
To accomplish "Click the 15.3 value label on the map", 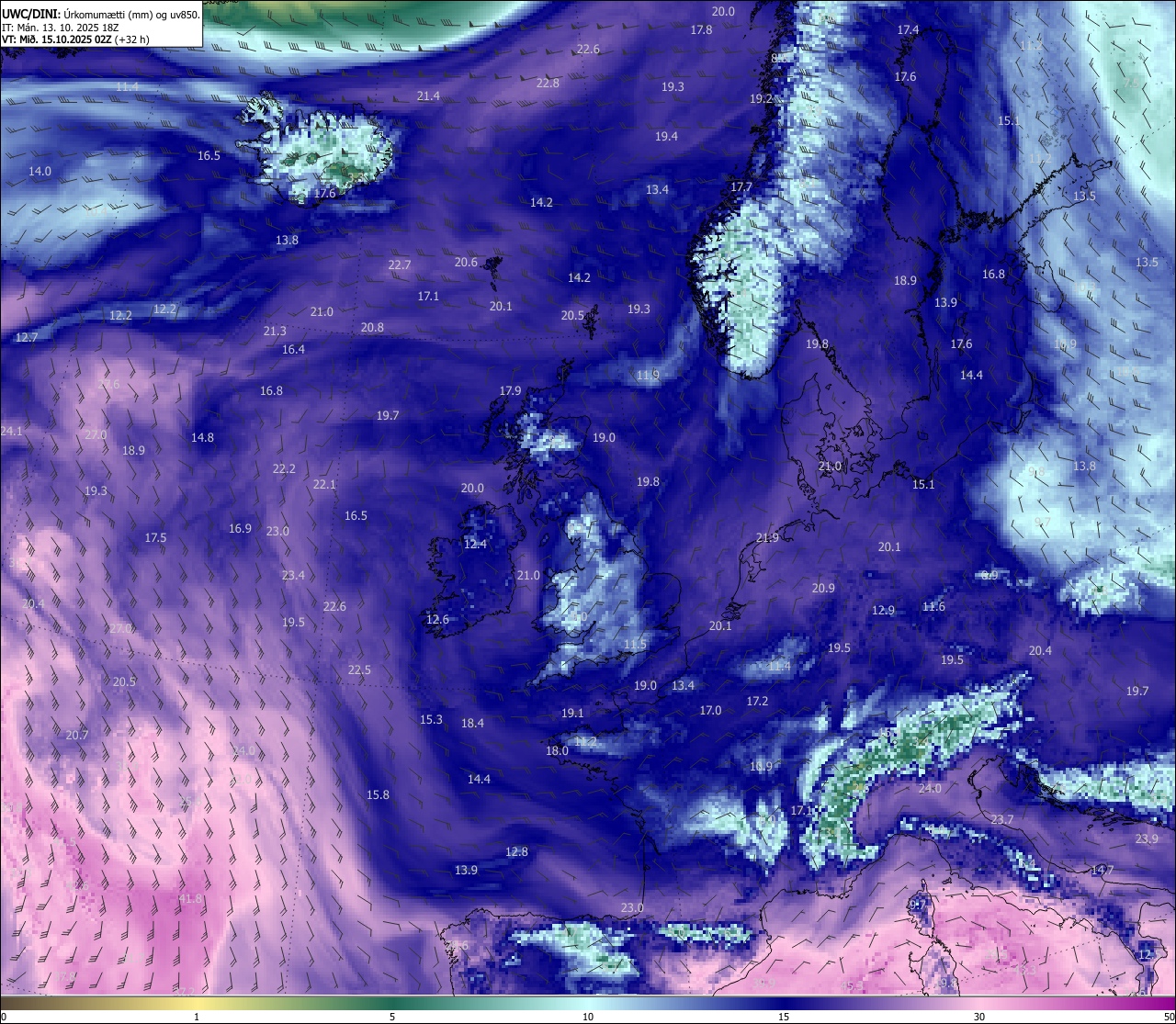I will click(431, 720).
